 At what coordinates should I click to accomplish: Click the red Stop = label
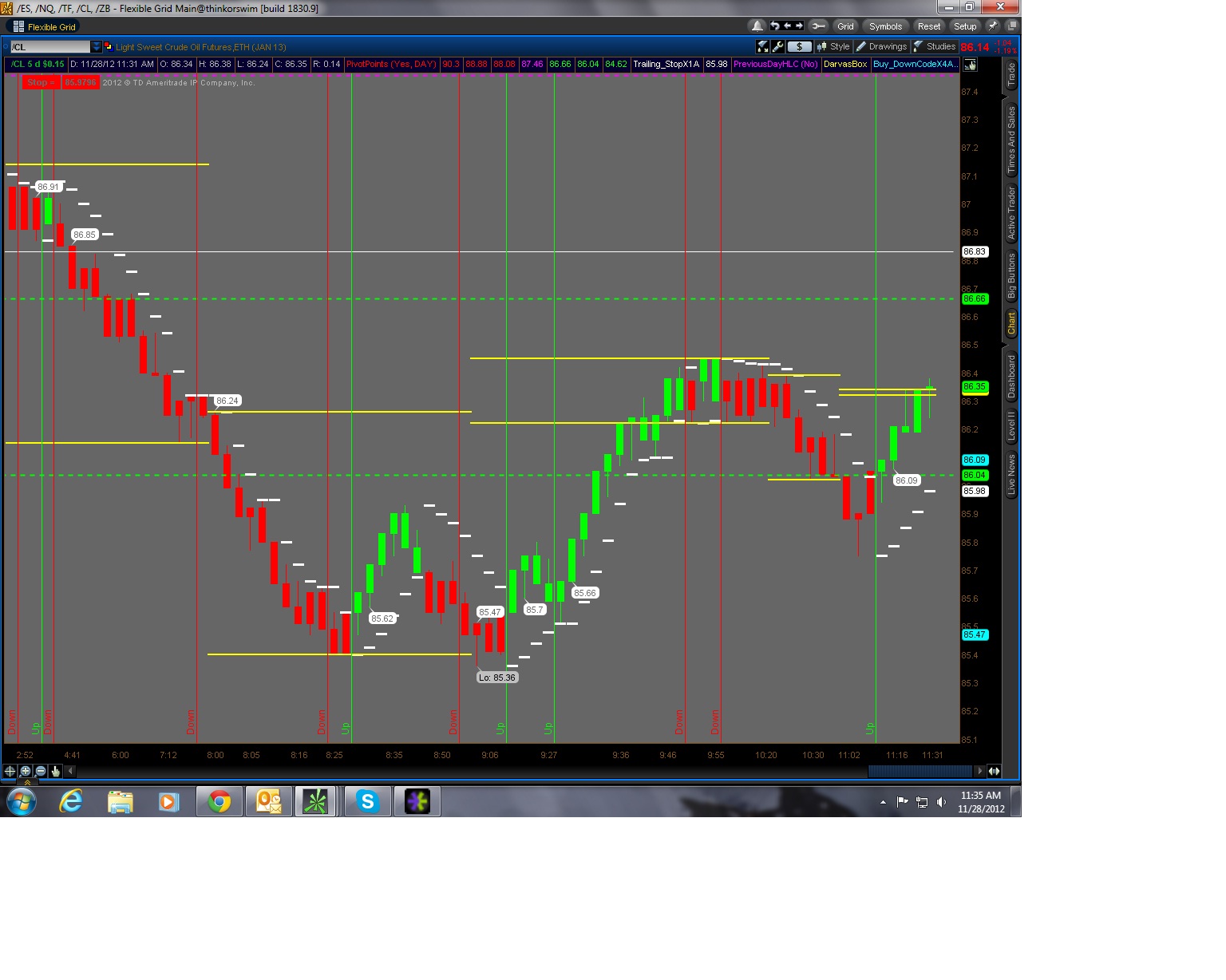click(x=41, y=82)
